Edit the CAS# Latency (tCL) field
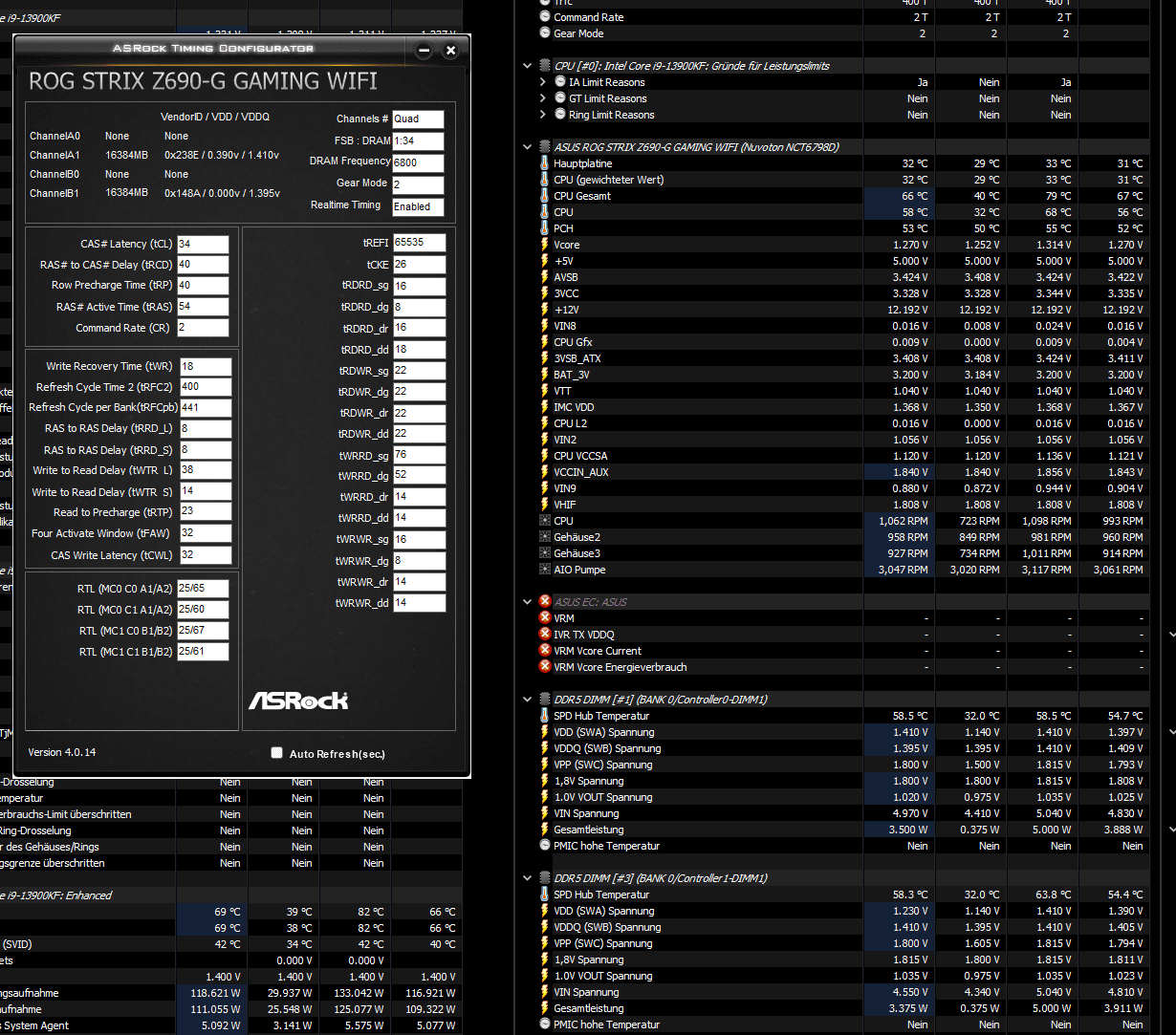The width and height of the screenshot is (1176, 1035). [203, 244]
